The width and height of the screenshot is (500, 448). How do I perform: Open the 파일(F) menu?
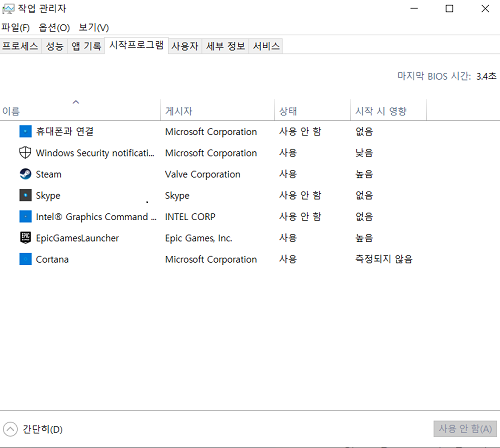point(15,27)
